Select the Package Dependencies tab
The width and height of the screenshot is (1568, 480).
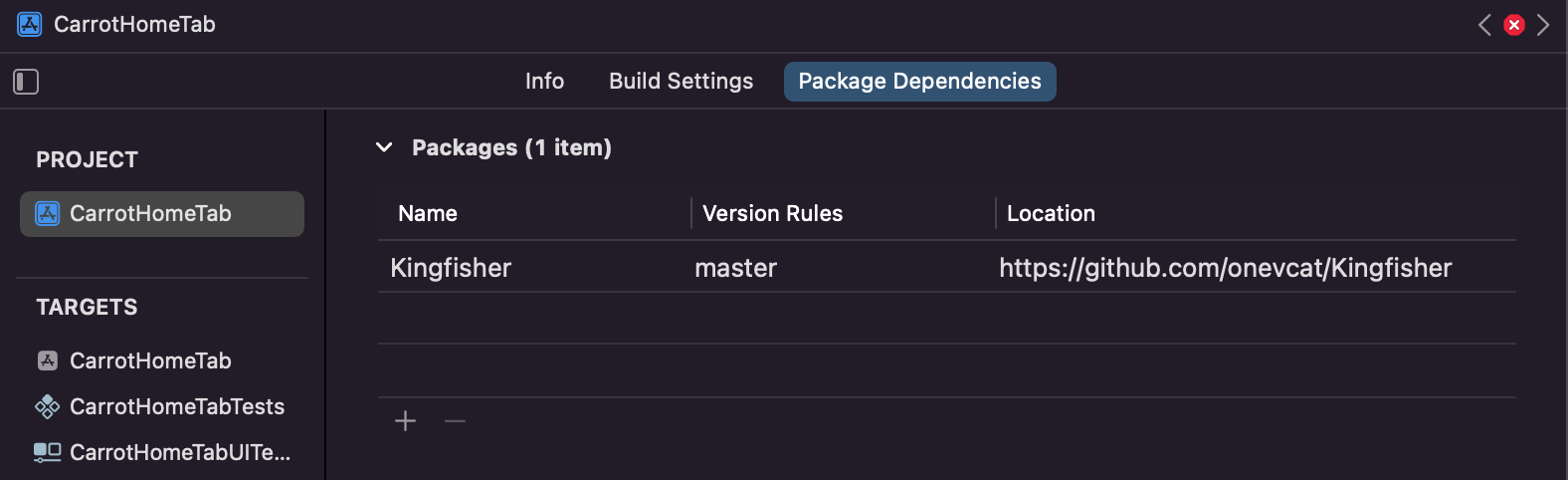tap(919, 82)
